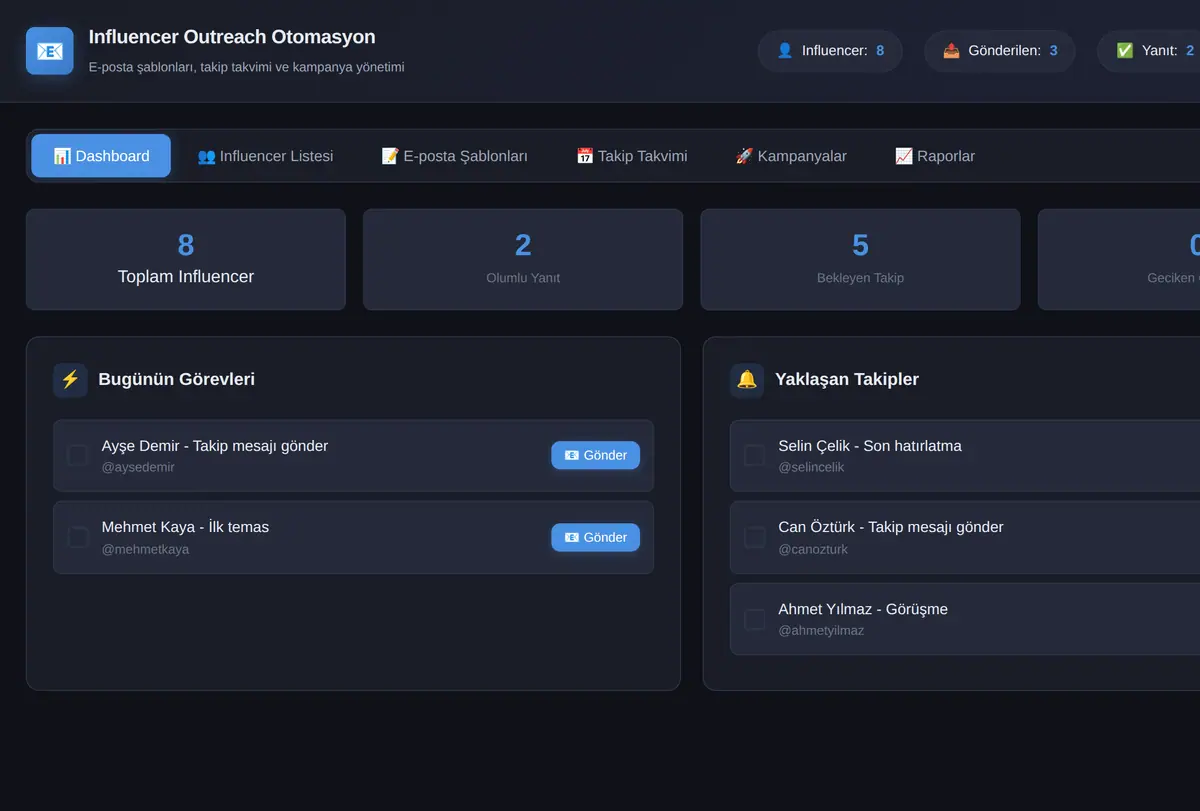Image resolution: width=1200 pixels, height=811 pixels.
Task: Send Ayşe Demir's follow-up with Gönder
Action: tap(595, 455)
